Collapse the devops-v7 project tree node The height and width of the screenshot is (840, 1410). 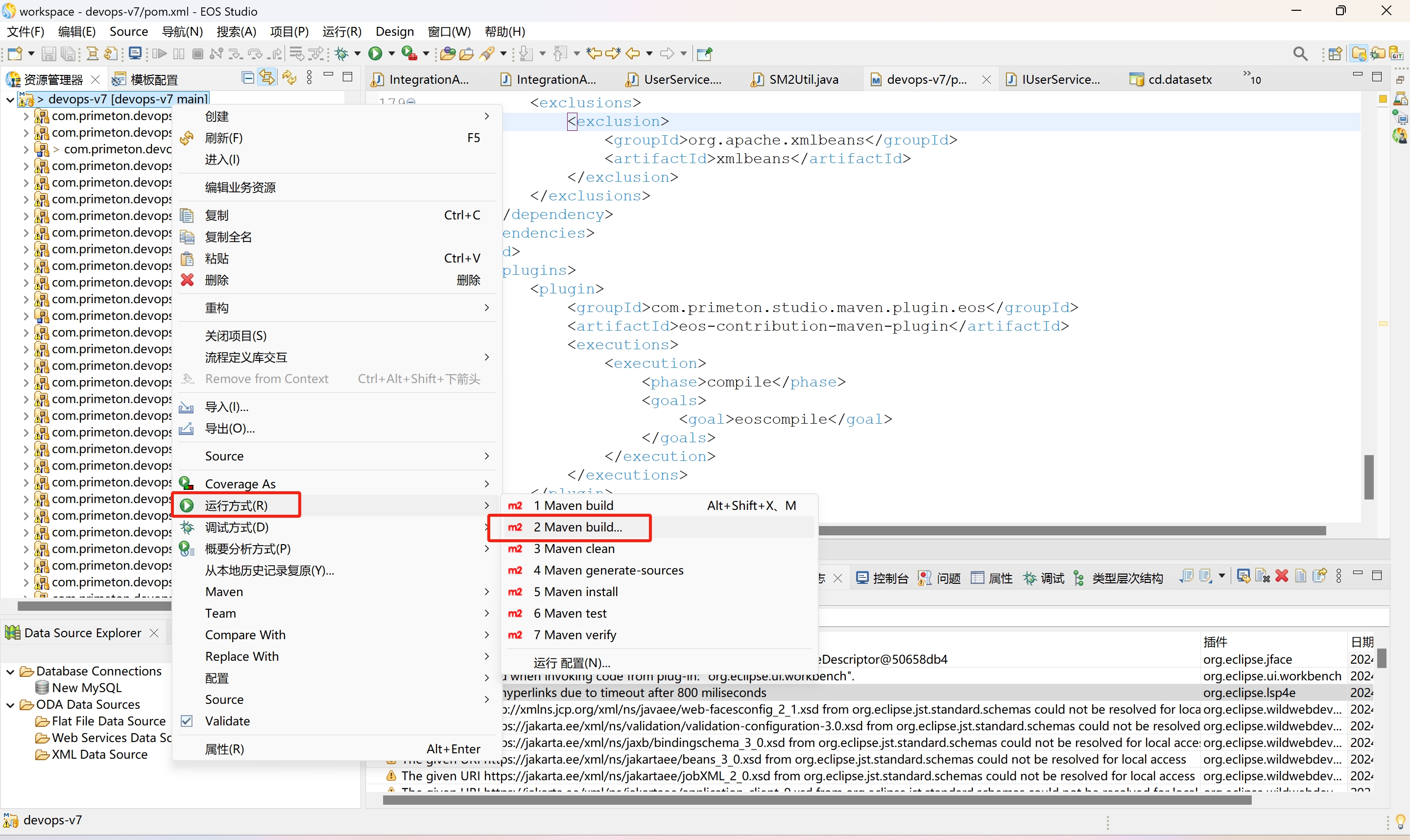tap(10, 99)
